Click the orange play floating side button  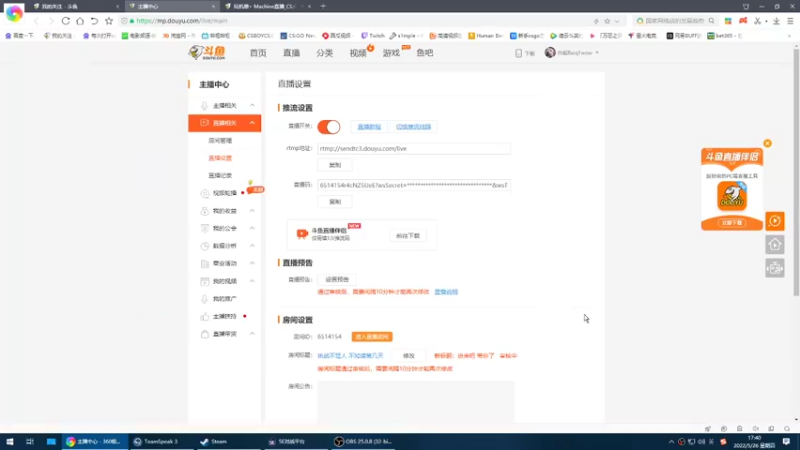click(x=774, y=221)
